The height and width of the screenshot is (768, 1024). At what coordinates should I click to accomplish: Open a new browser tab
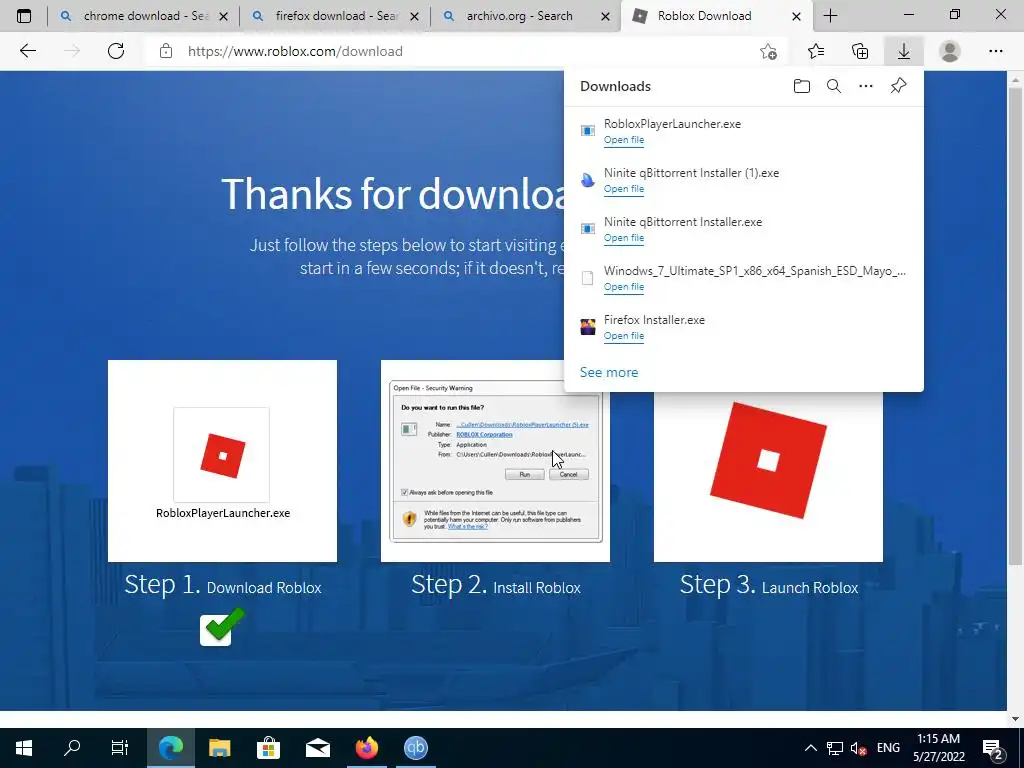pyautogui.click(x=830, y=16)
